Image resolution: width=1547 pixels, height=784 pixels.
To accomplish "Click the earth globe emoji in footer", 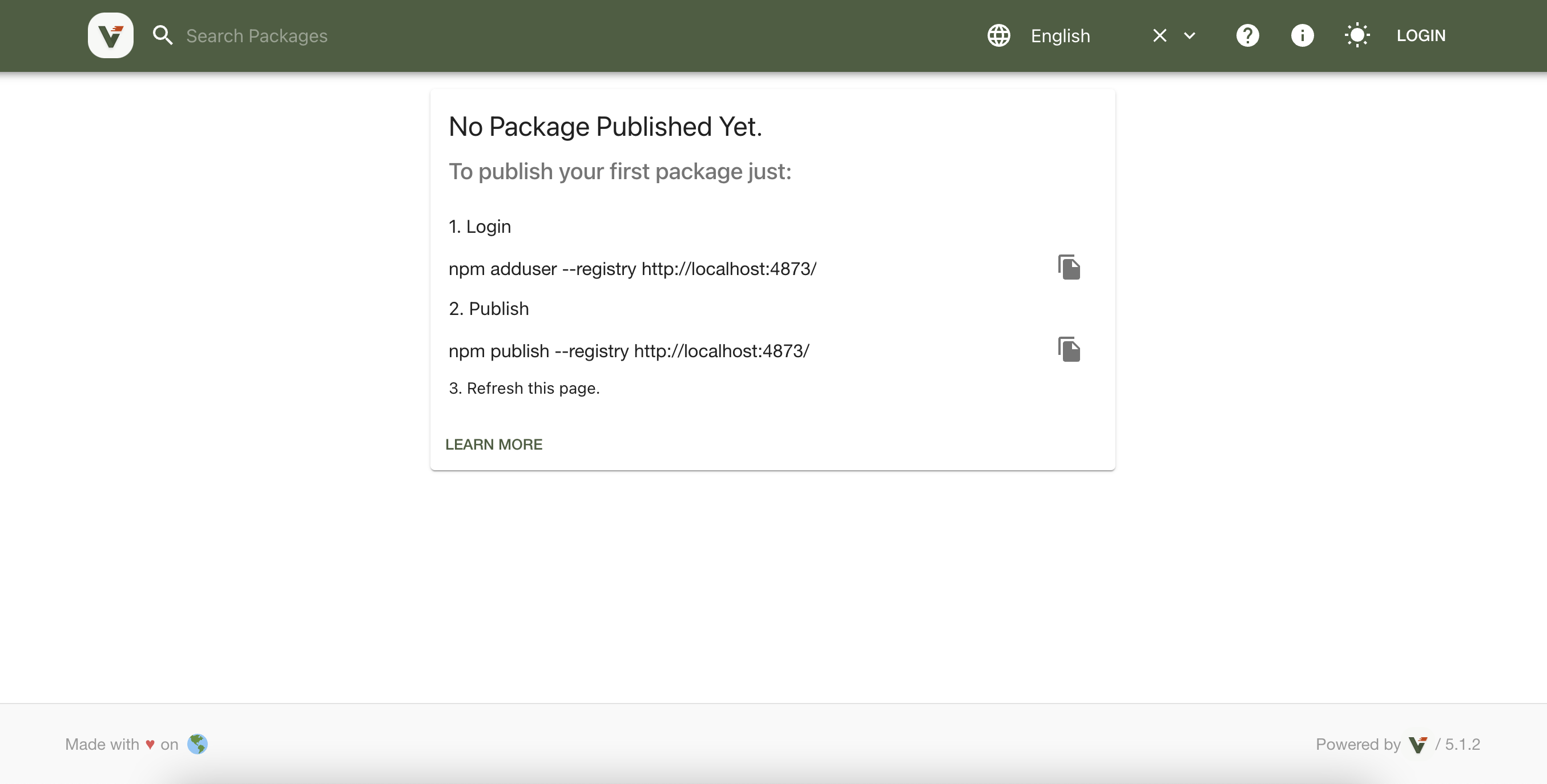I will point(197,745).
